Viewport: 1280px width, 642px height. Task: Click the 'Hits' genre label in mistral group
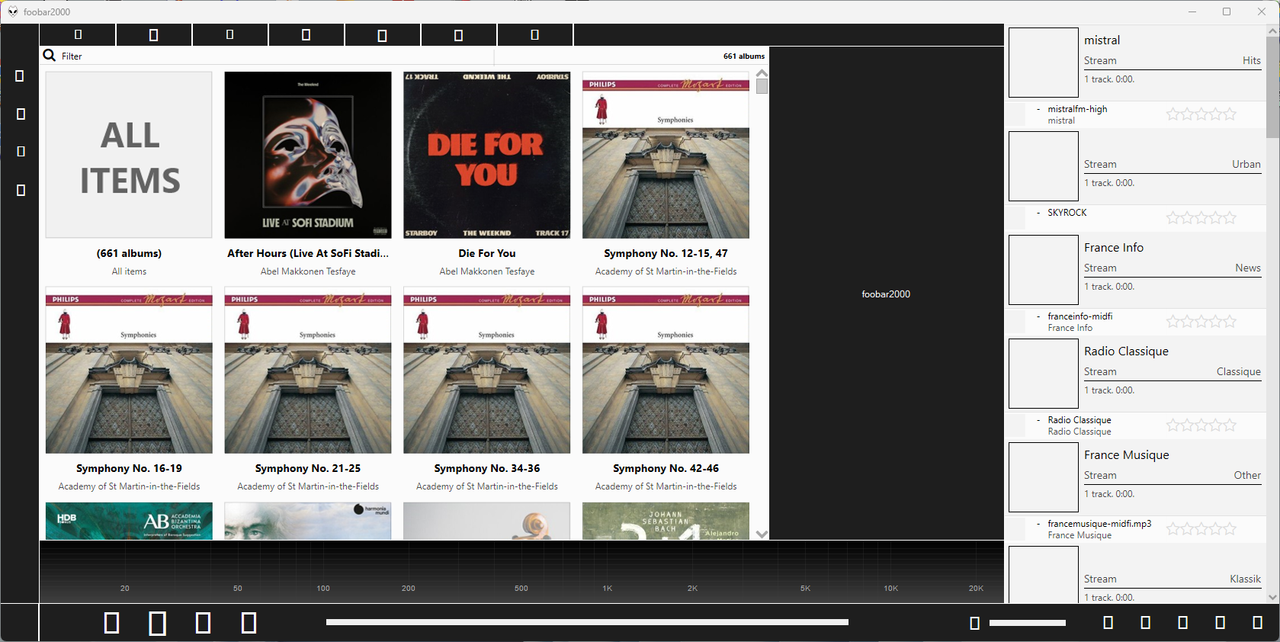[1252, 60]
